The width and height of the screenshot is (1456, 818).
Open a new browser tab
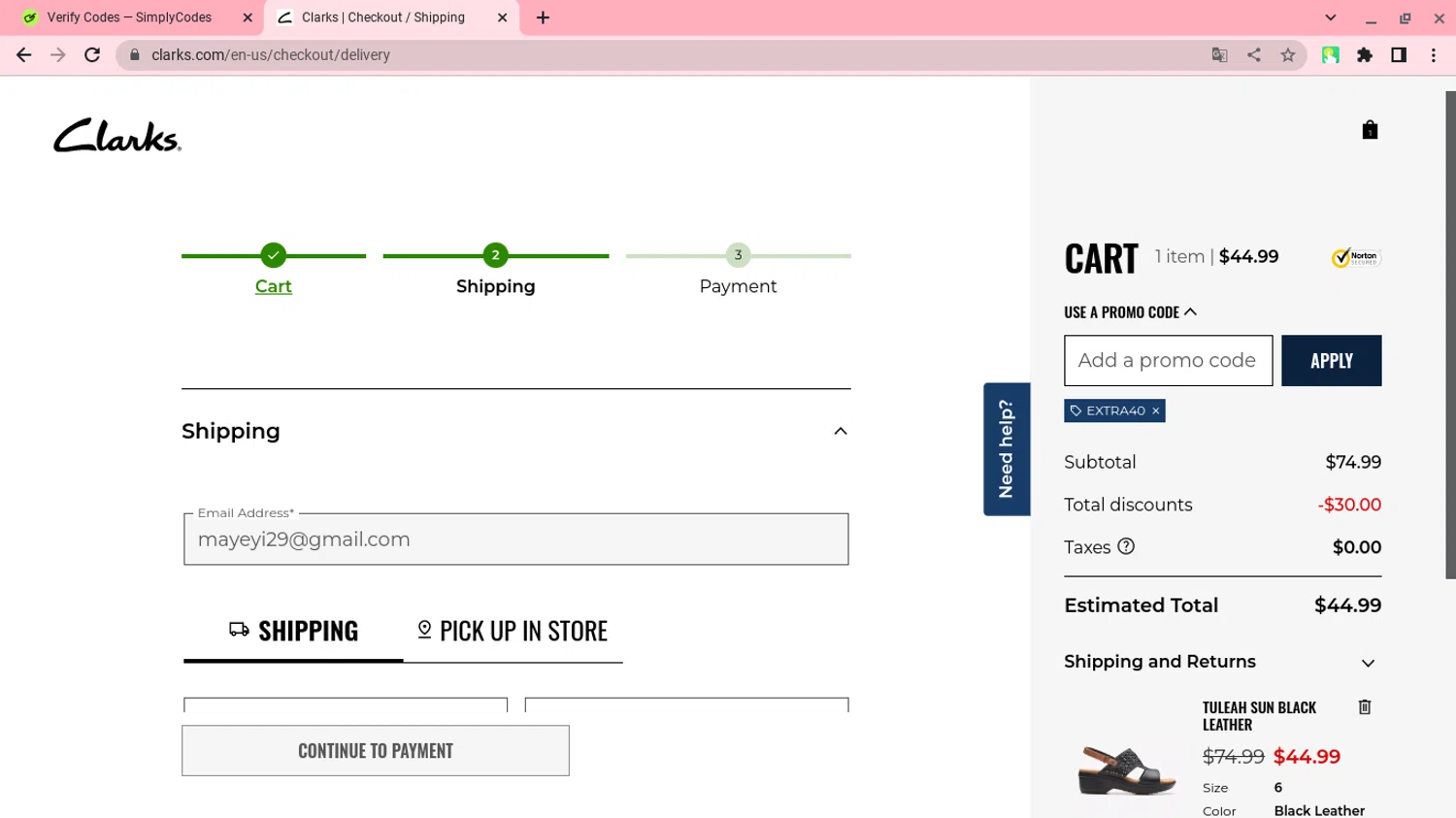click(543, 17)
